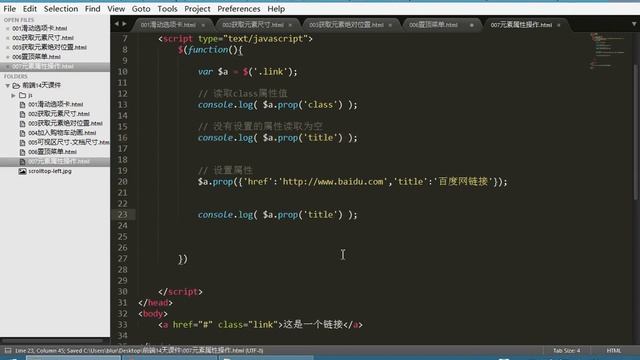The width and height of the screenshot is (640, 360).
Task: Close the 003获取元素绝对位置.html tab
Action: pyautogui.click(x=390, y=25)
